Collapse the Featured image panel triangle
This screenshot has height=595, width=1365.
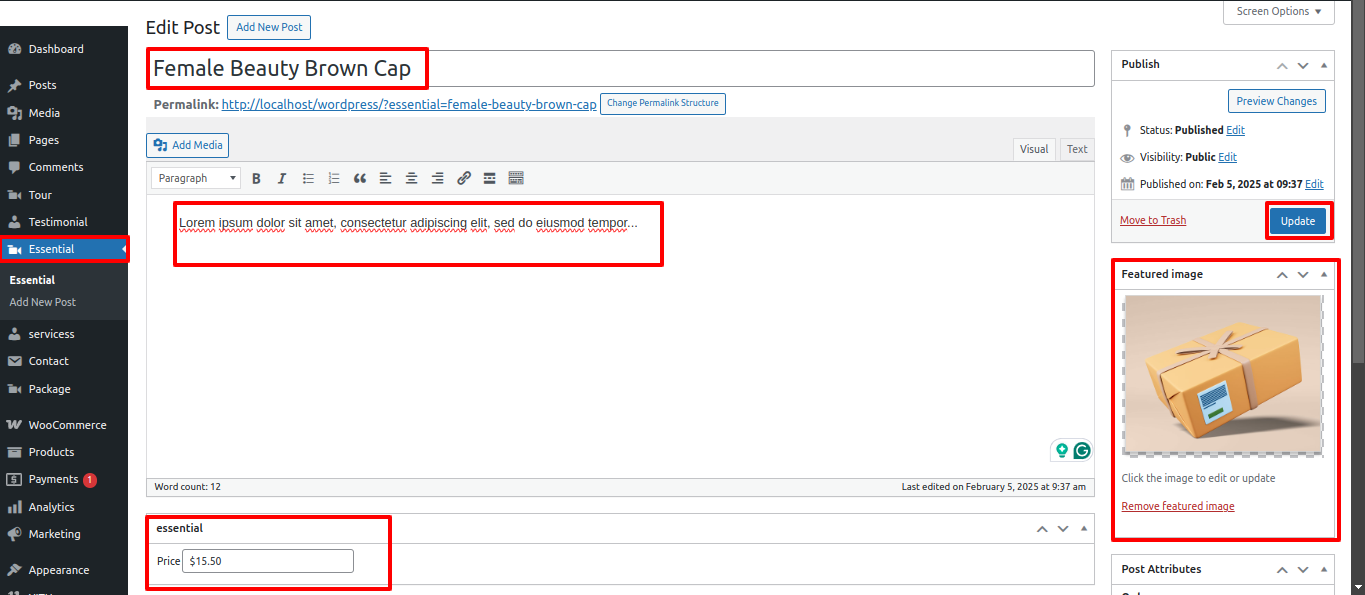click(1324, 274)
